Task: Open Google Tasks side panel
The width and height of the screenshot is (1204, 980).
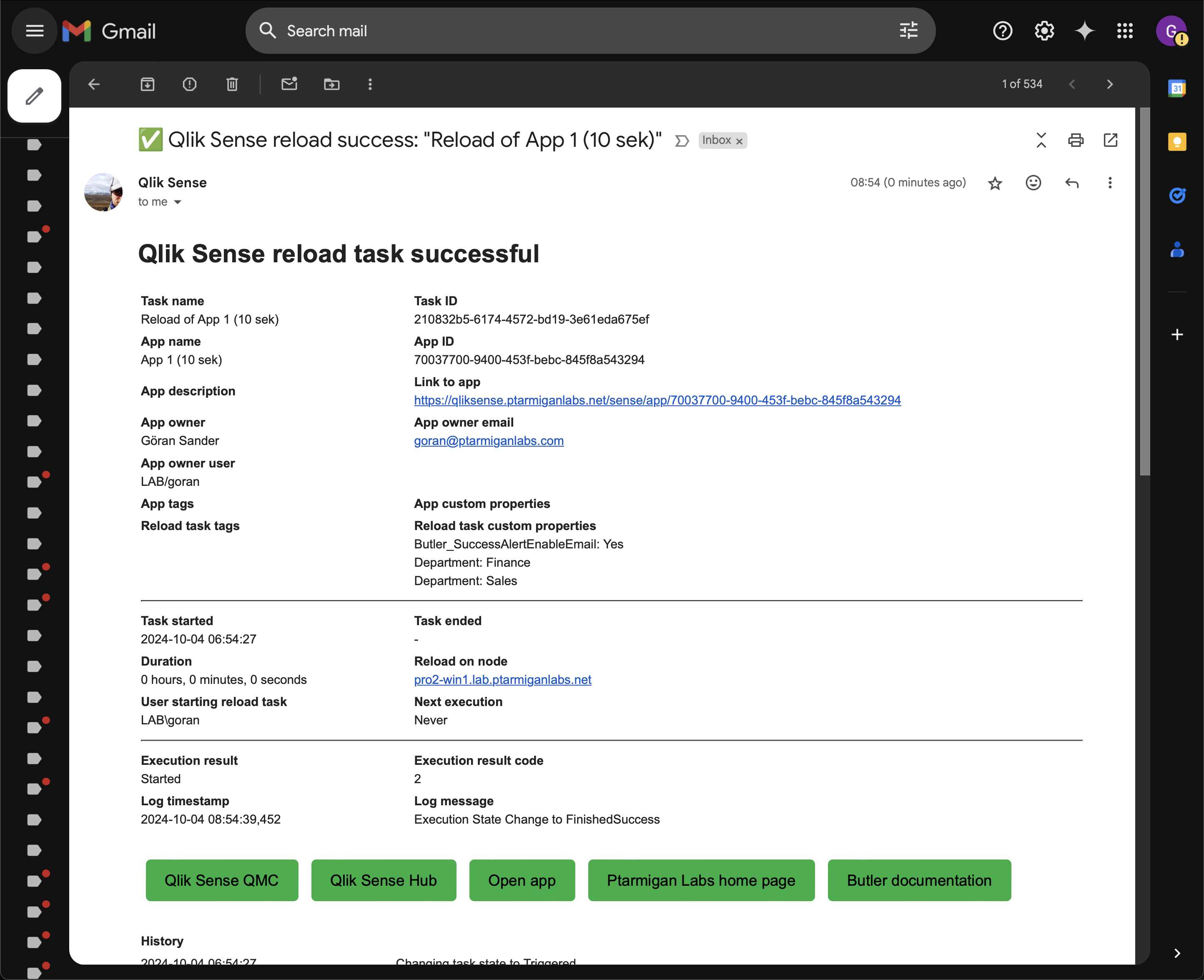Action: coord(1177,195)
